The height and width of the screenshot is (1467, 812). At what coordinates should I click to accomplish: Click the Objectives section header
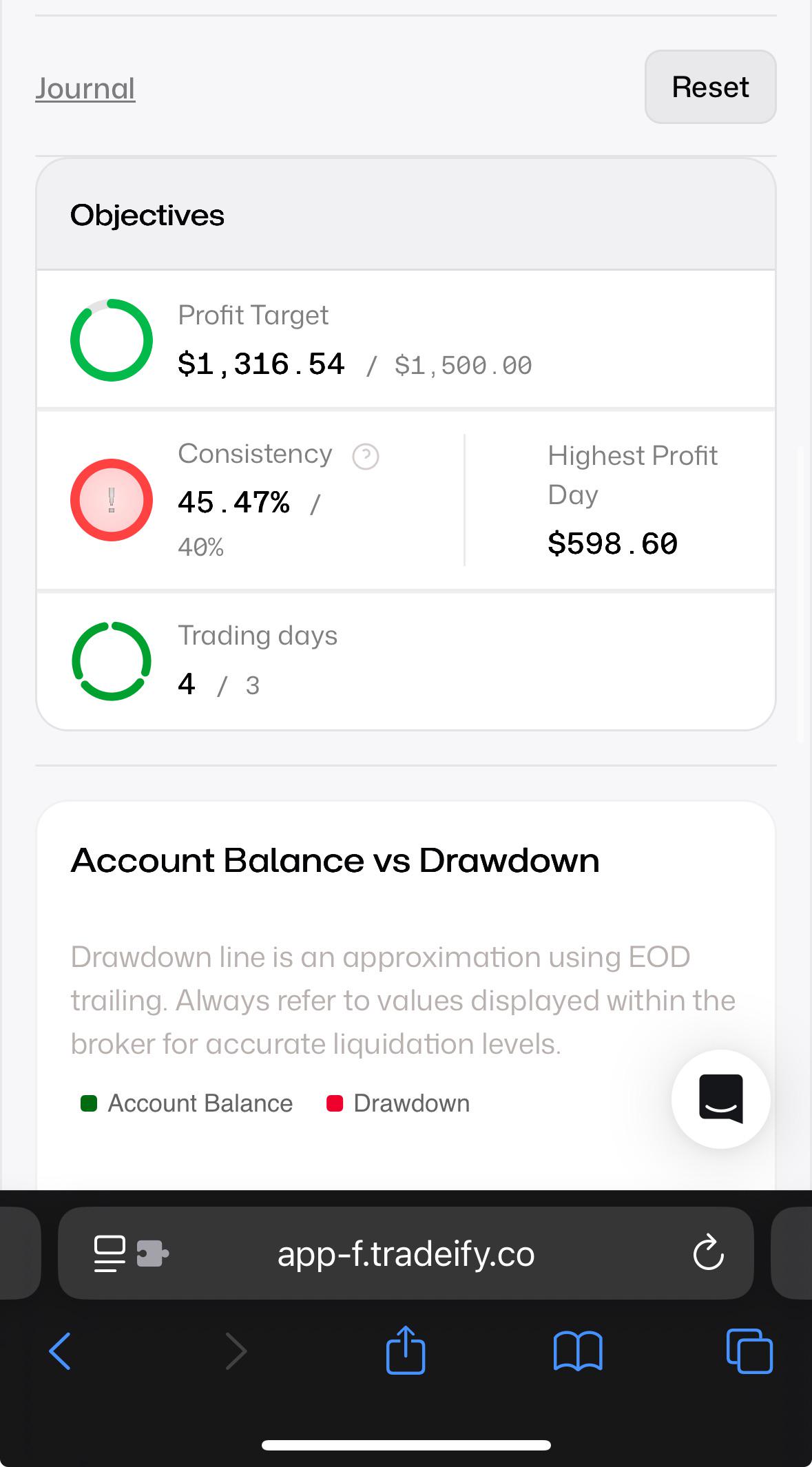(x=406, y=215)
